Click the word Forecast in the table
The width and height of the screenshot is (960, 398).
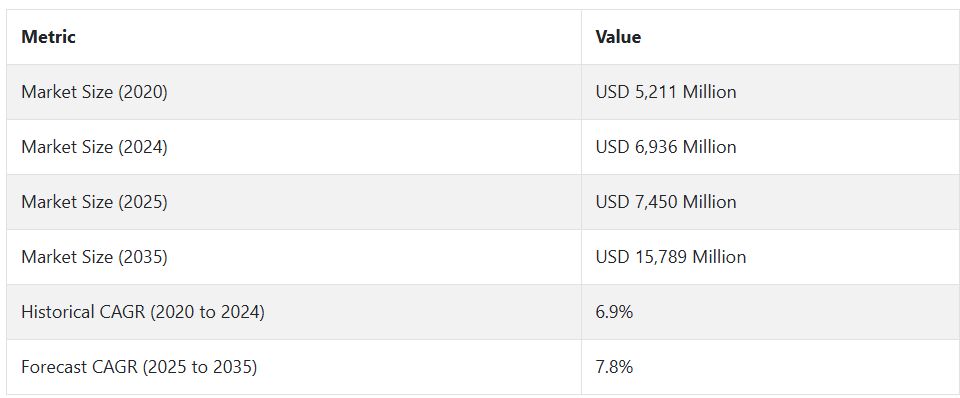(x=54, y=367)
